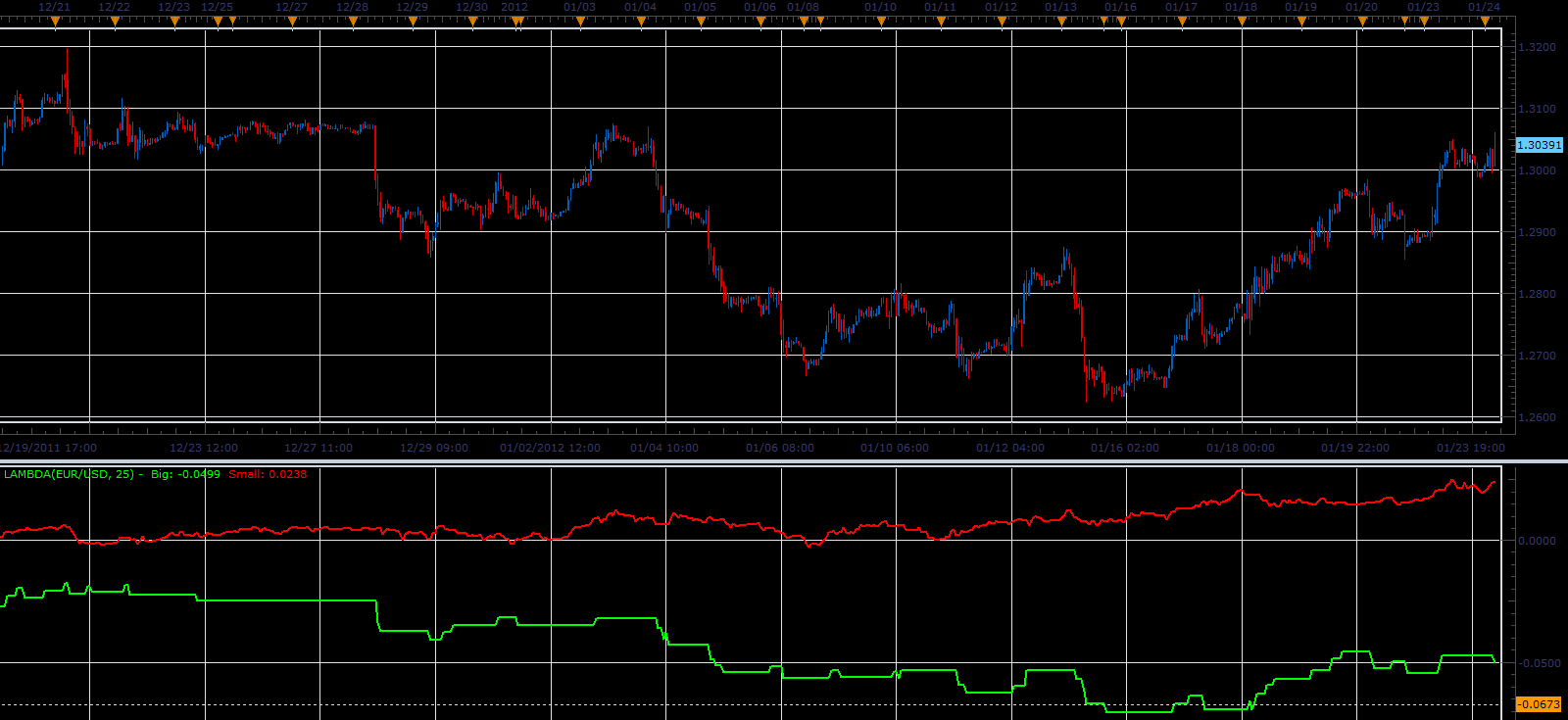Pick the orange marker under 01/13
The width and height of the screenshot is (1568, 720).
click(1061, 21)
